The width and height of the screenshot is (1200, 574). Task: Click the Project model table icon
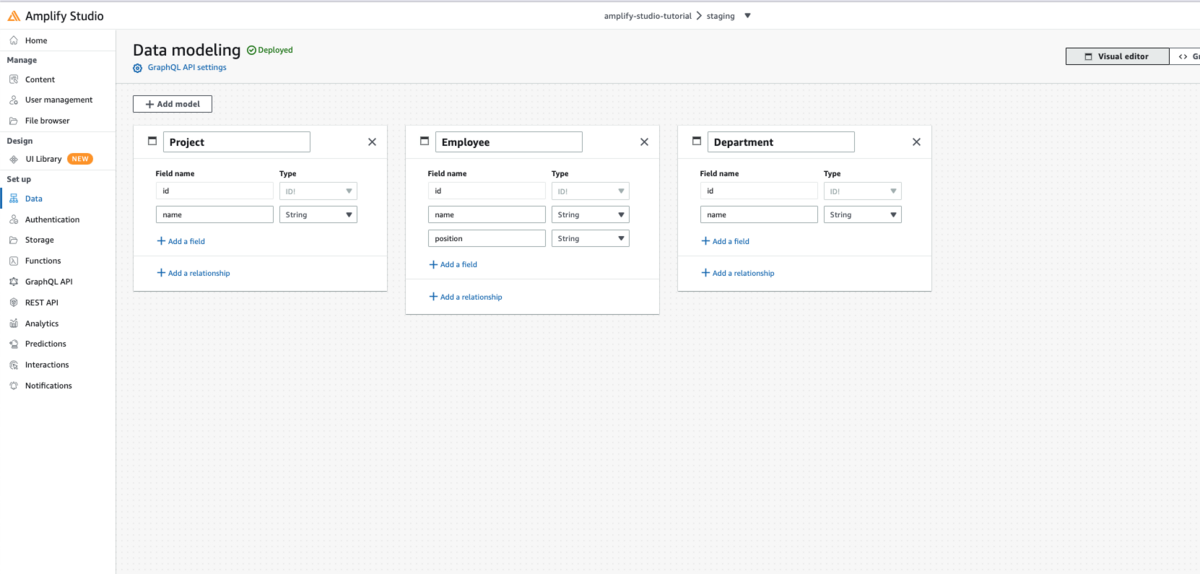point(152,142)
